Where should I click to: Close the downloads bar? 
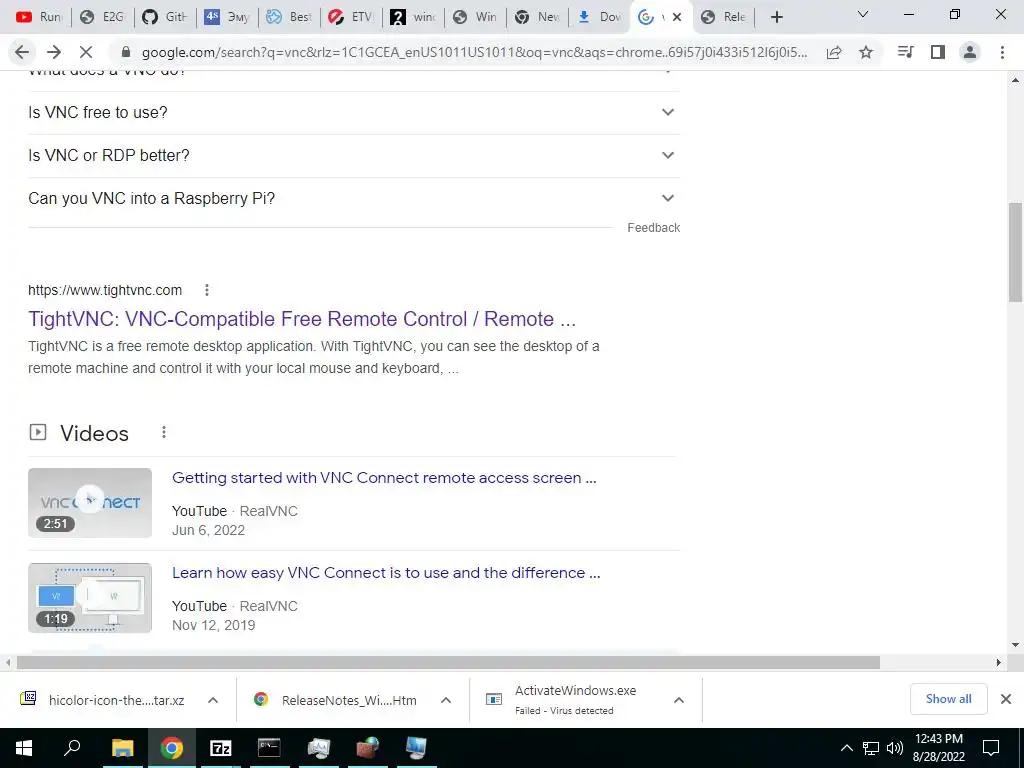1006,699
